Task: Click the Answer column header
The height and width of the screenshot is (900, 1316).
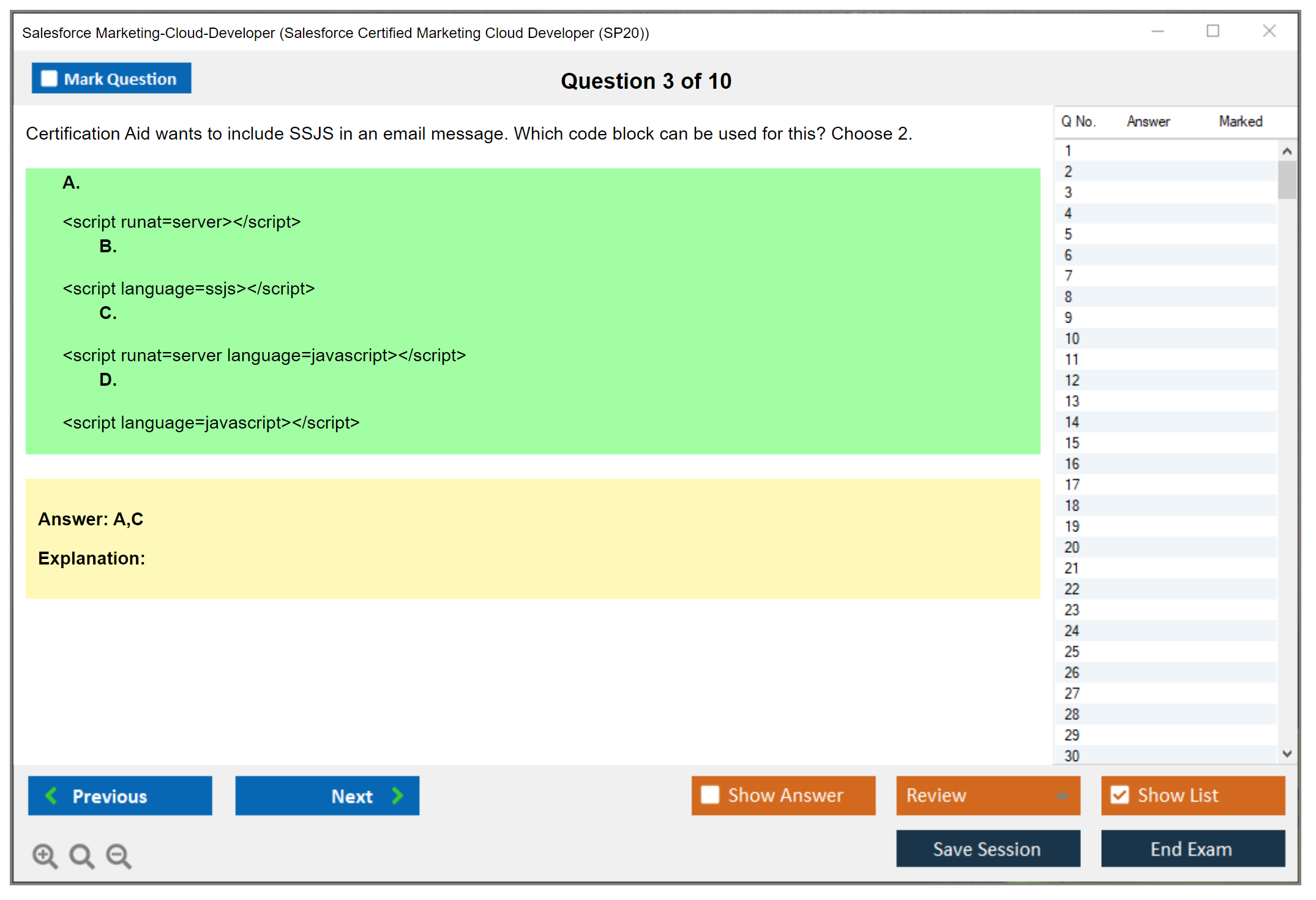Action: click(1148, 122)
